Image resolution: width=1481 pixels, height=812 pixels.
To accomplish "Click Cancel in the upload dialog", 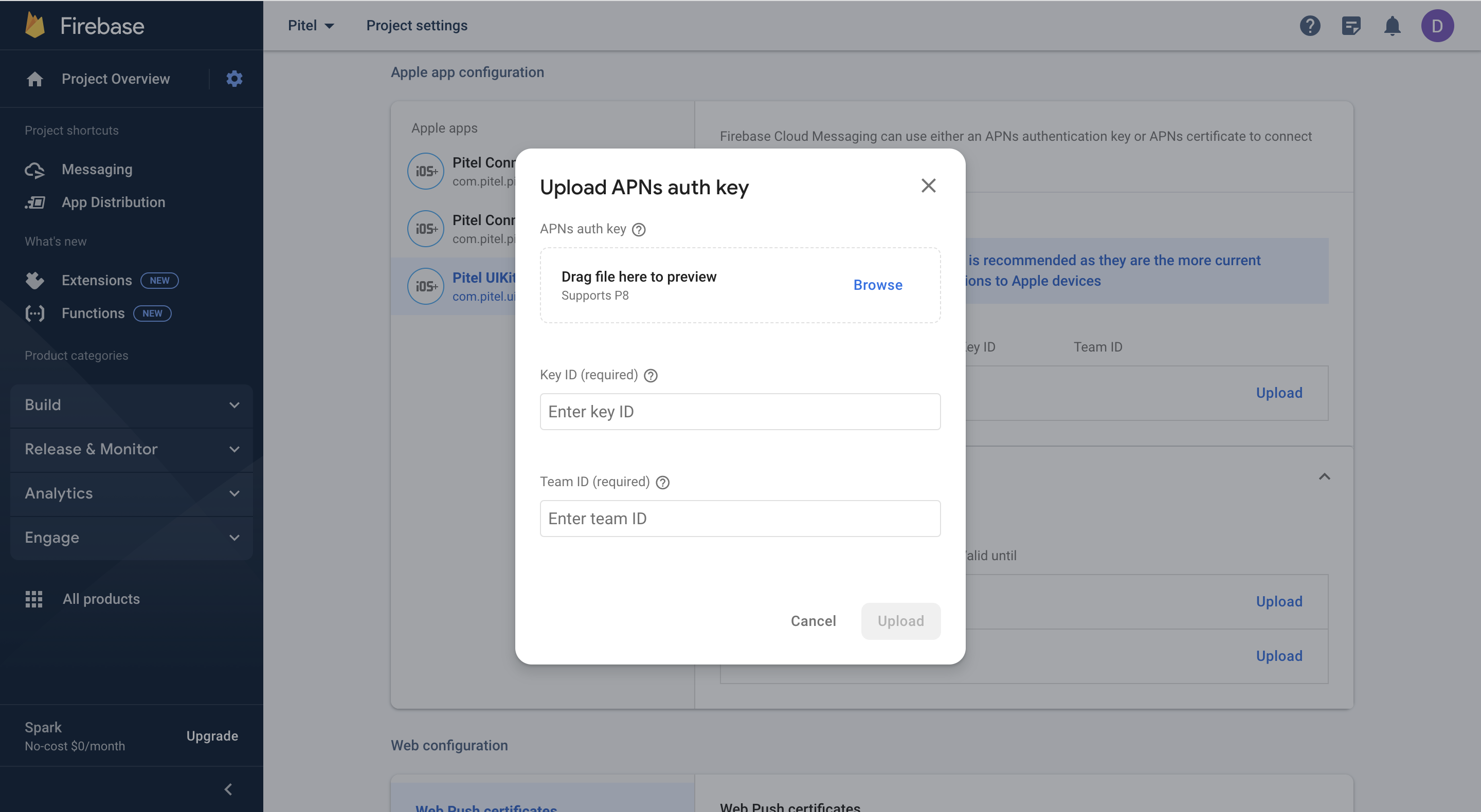I will coord(813,621).
